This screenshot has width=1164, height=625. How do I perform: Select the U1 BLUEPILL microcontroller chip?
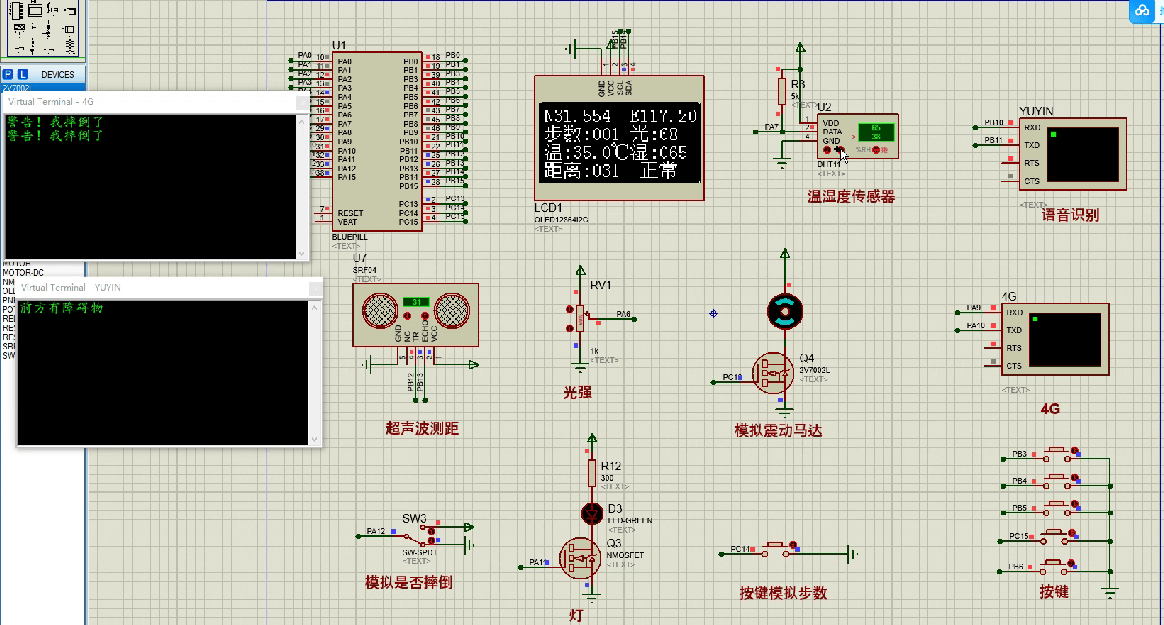(377, 140)
